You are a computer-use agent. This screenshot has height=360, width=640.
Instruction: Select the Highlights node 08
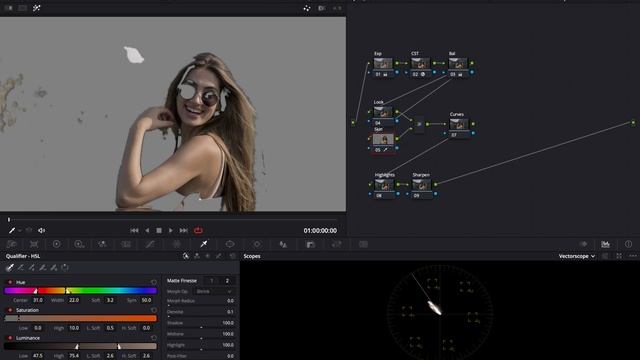coord(384,188)
